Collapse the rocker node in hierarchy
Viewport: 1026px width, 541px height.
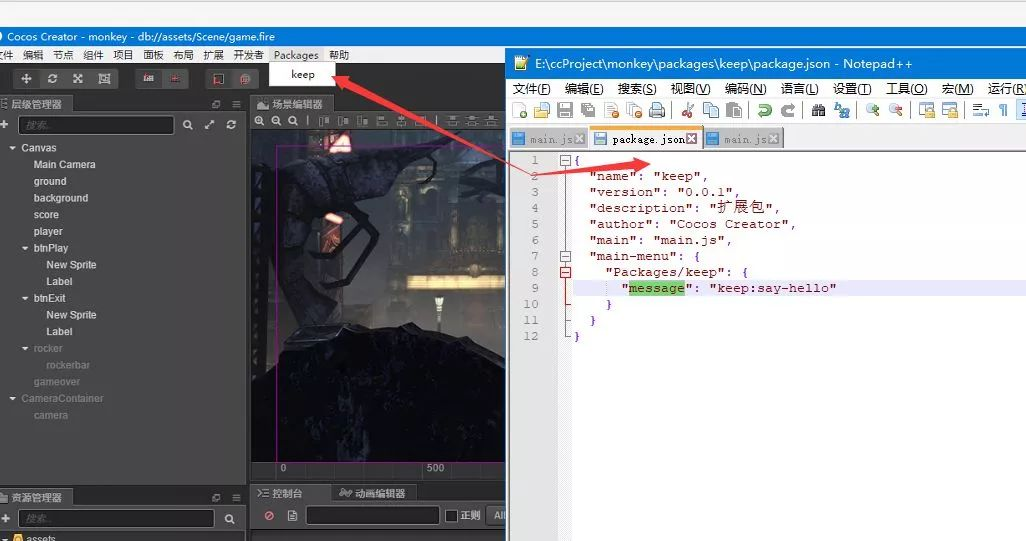[x=26, y=349]
